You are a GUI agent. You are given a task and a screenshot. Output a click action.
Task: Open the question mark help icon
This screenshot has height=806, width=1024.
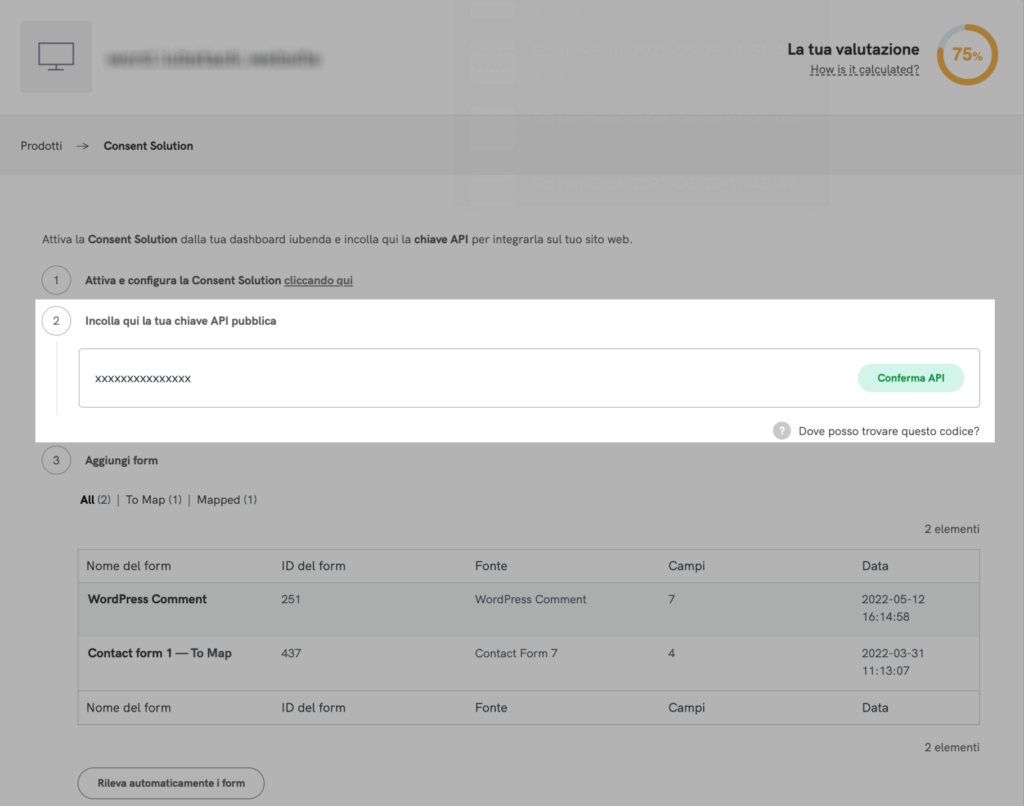781,430
